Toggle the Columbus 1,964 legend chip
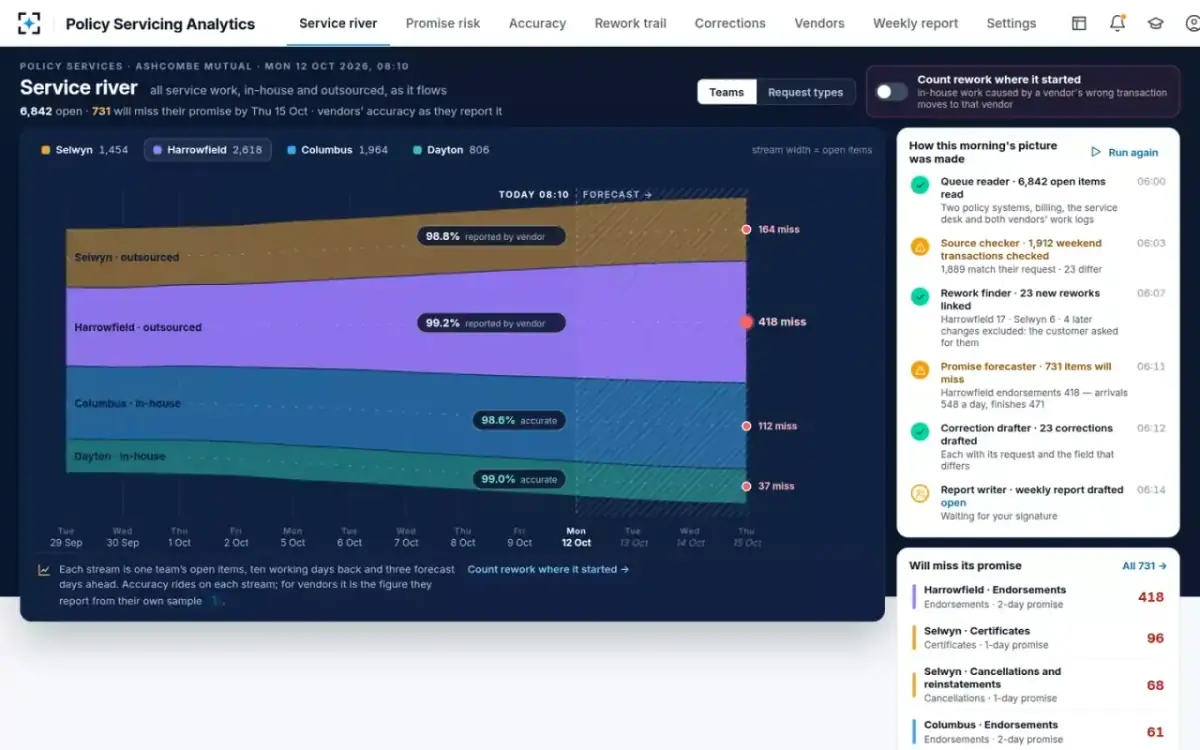The height and width of the screenshot is (750, 1200). coord(337,150)
